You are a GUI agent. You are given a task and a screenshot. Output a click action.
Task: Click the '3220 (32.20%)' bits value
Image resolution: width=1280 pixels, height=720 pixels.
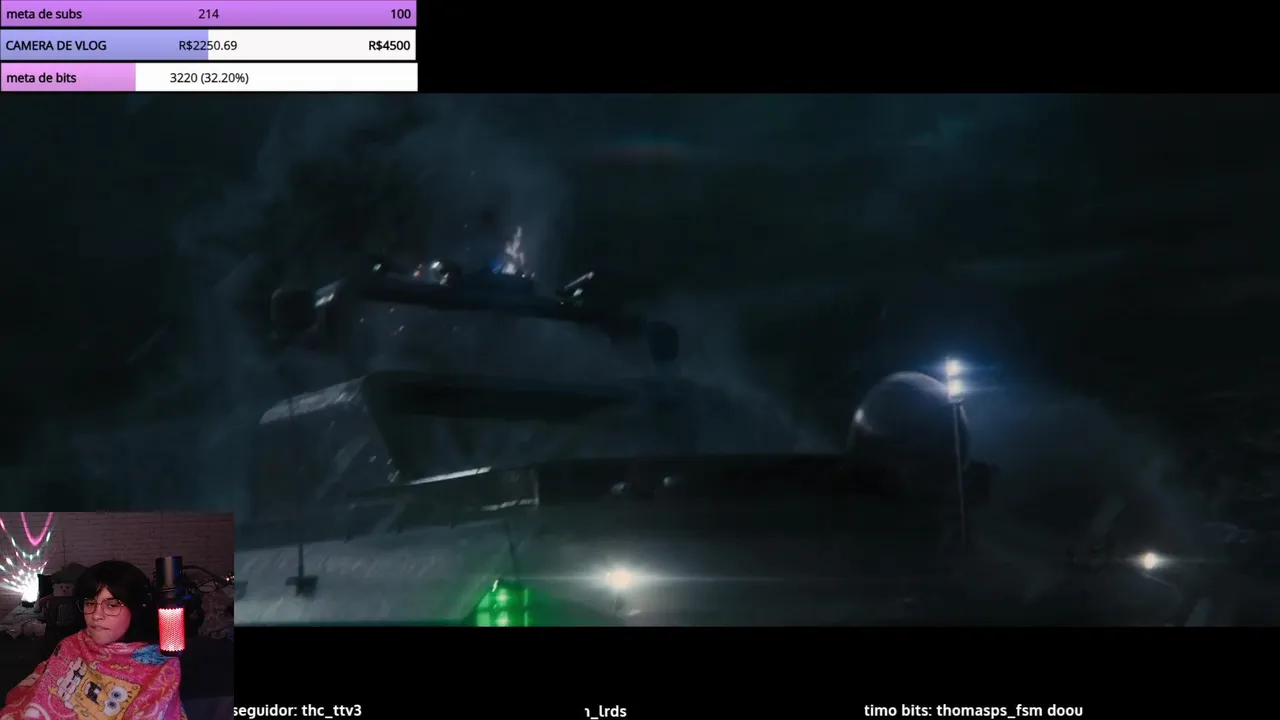tap(209, 78)
